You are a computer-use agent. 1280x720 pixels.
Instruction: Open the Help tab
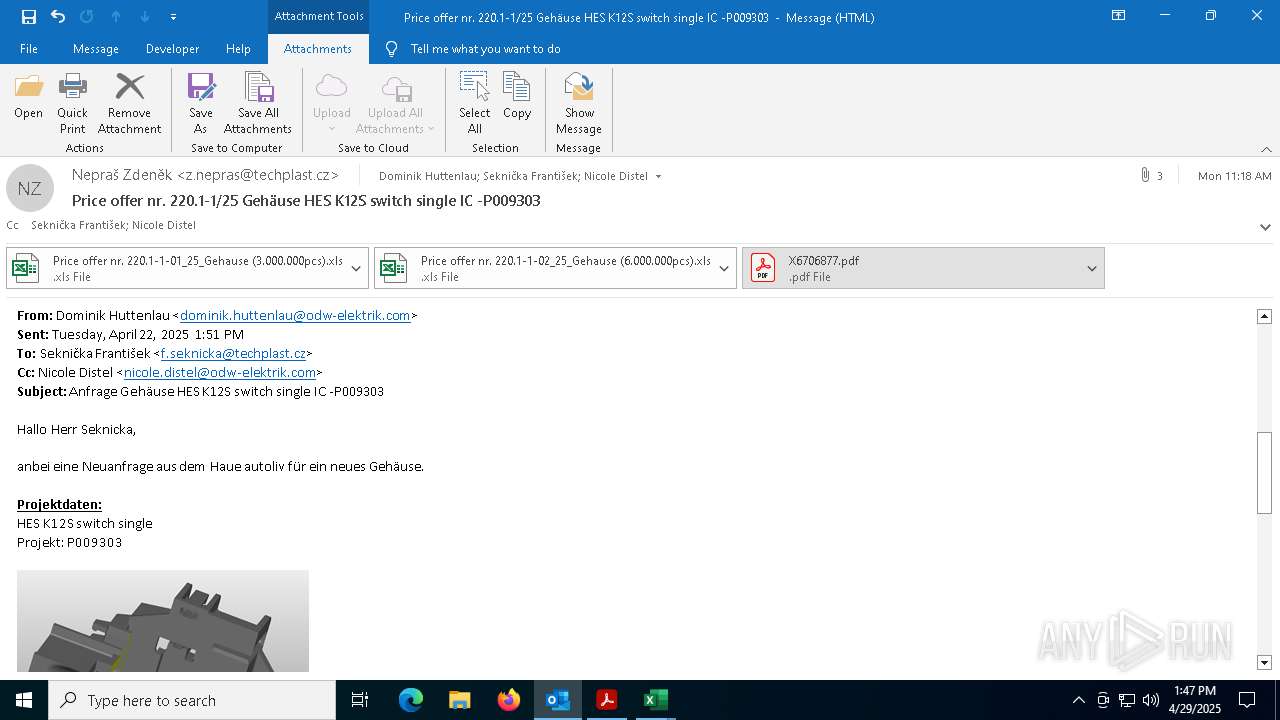coord(238,49)
